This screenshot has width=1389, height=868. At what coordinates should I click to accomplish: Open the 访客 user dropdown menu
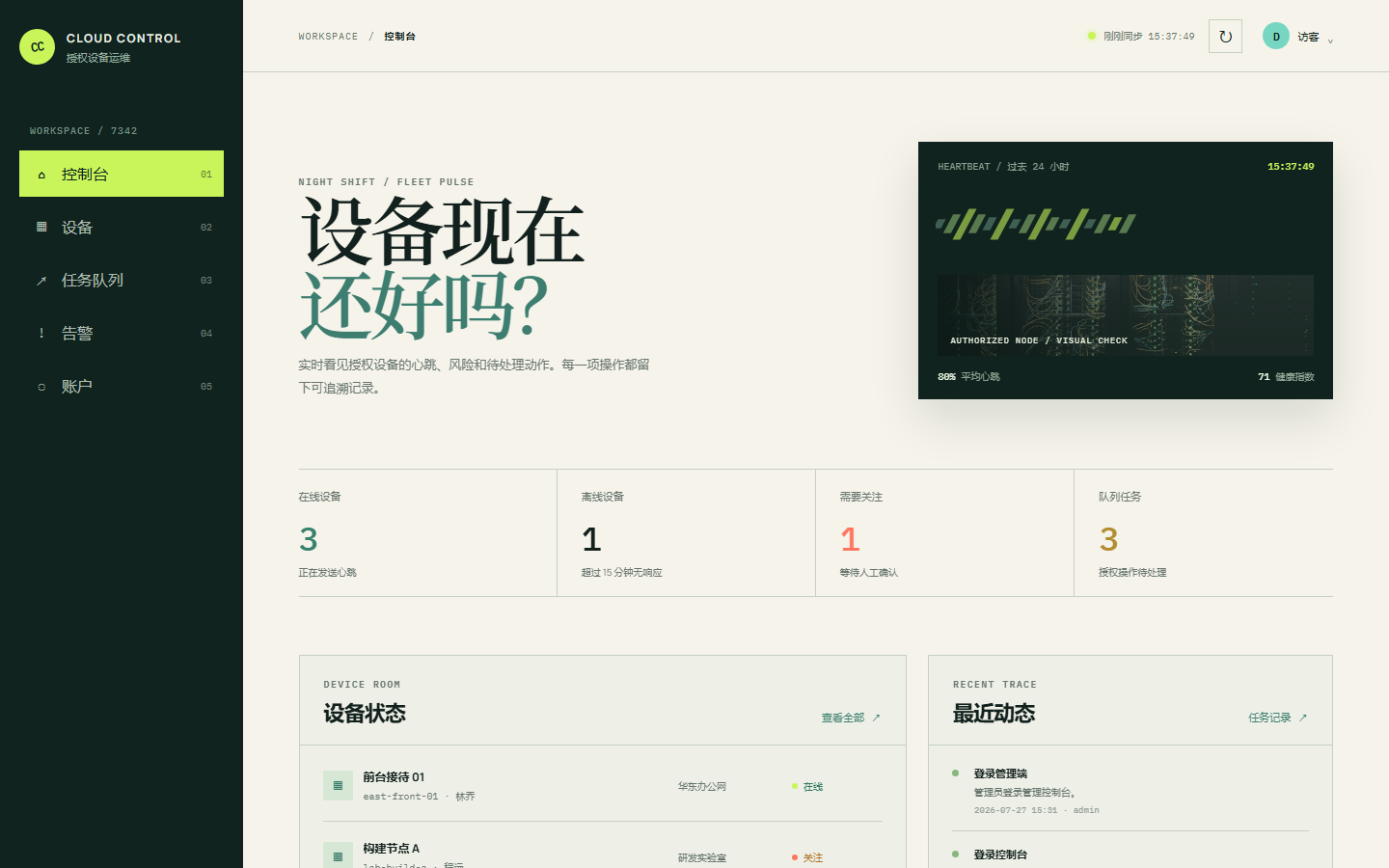pyautogui.click(x=1297, y=37)
